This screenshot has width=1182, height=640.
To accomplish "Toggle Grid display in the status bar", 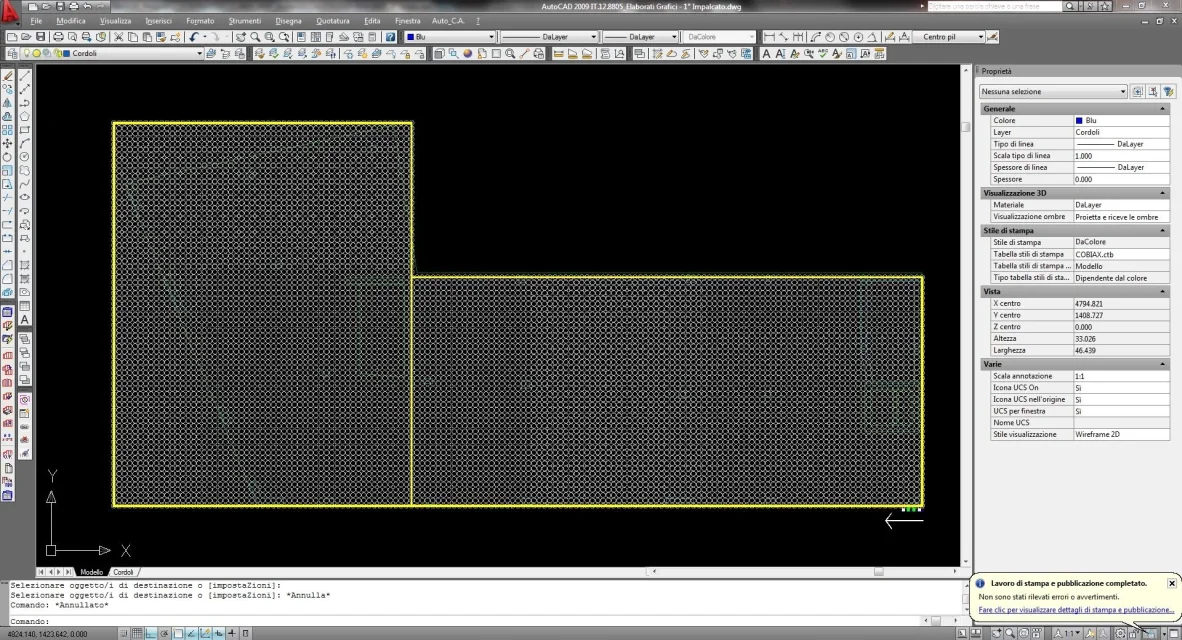I will click(136, 633).
